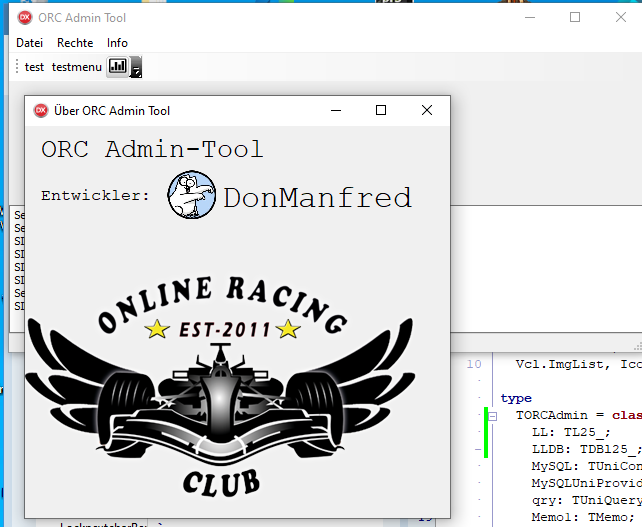Open the Rechte menu
The height and width of the screenshot is (527, 642).
click(75, 43)
